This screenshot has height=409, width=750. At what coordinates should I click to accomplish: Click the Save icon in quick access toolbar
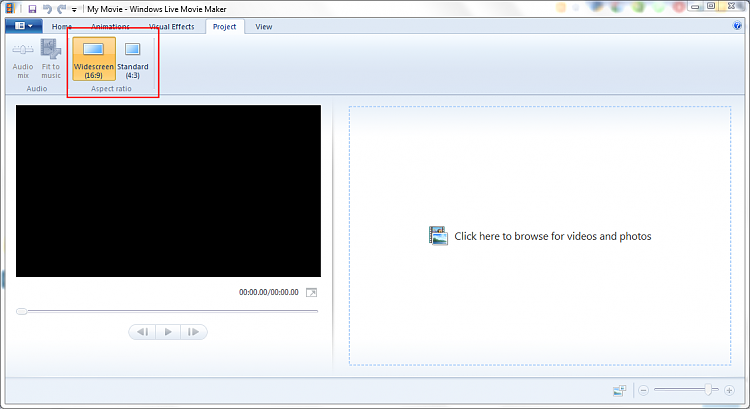coord(32,9)
